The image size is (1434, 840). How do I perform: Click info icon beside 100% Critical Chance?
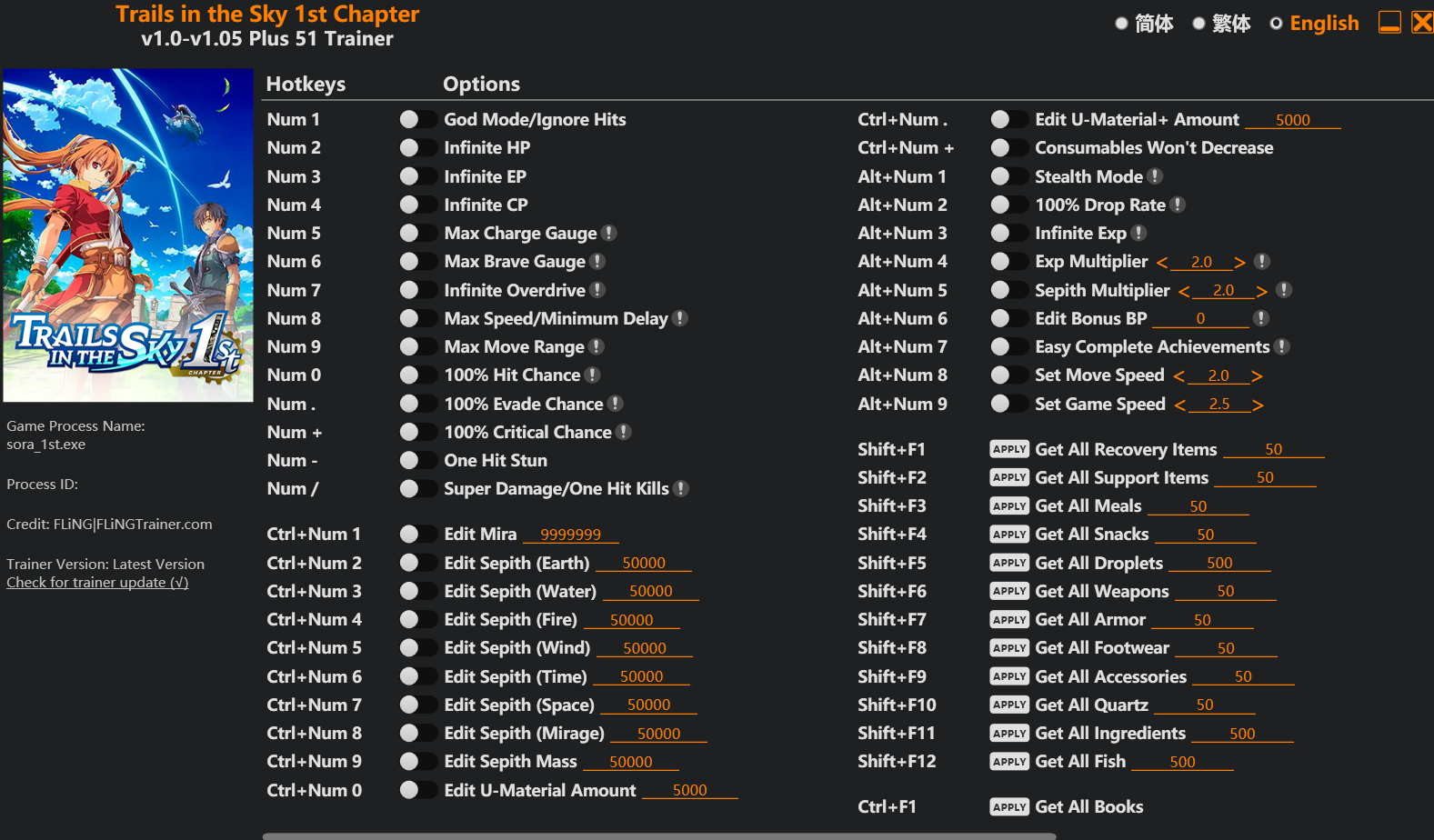pos(624,432)
